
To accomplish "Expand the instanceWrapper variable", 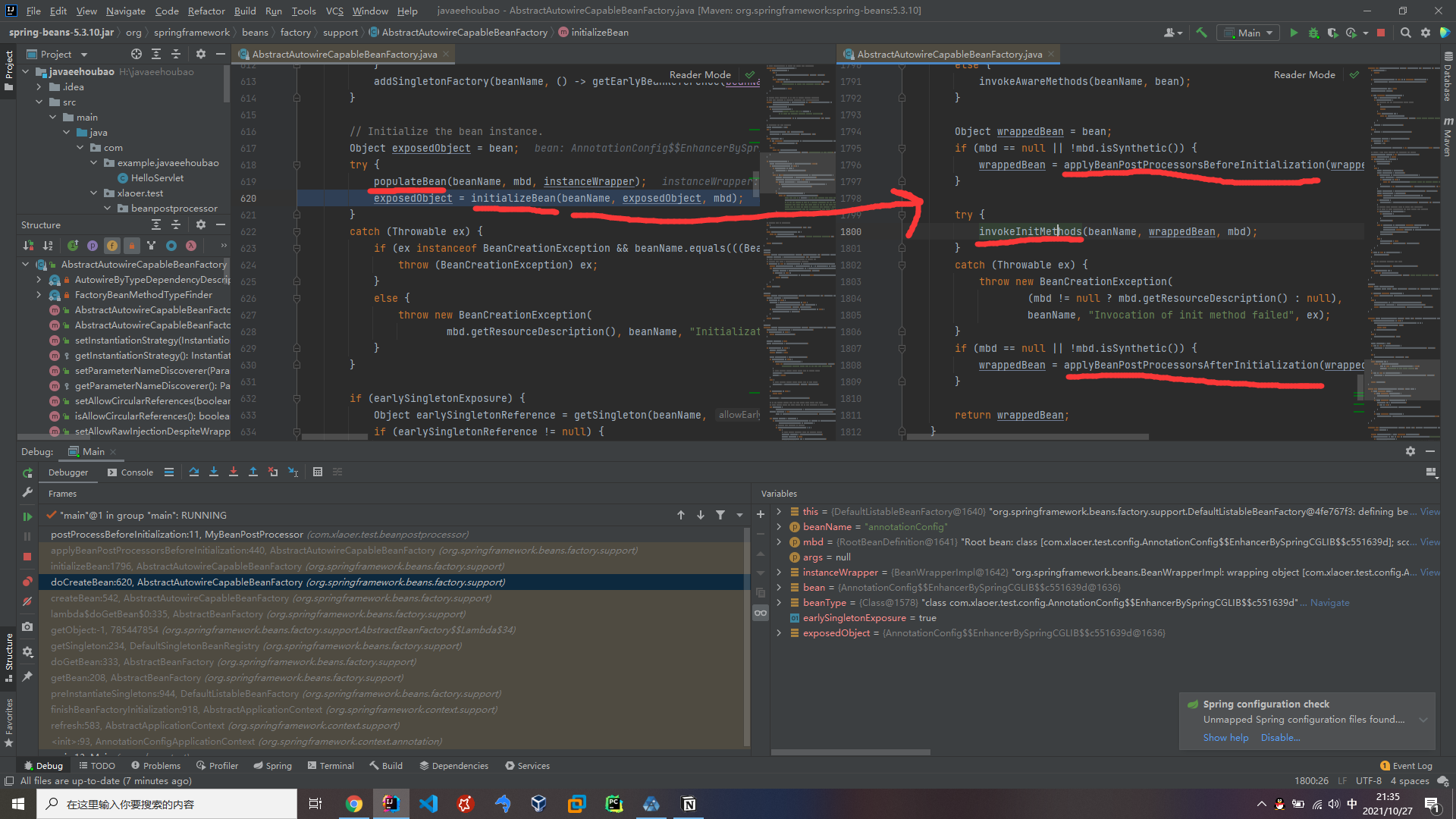I will click(x=779, y=572).
